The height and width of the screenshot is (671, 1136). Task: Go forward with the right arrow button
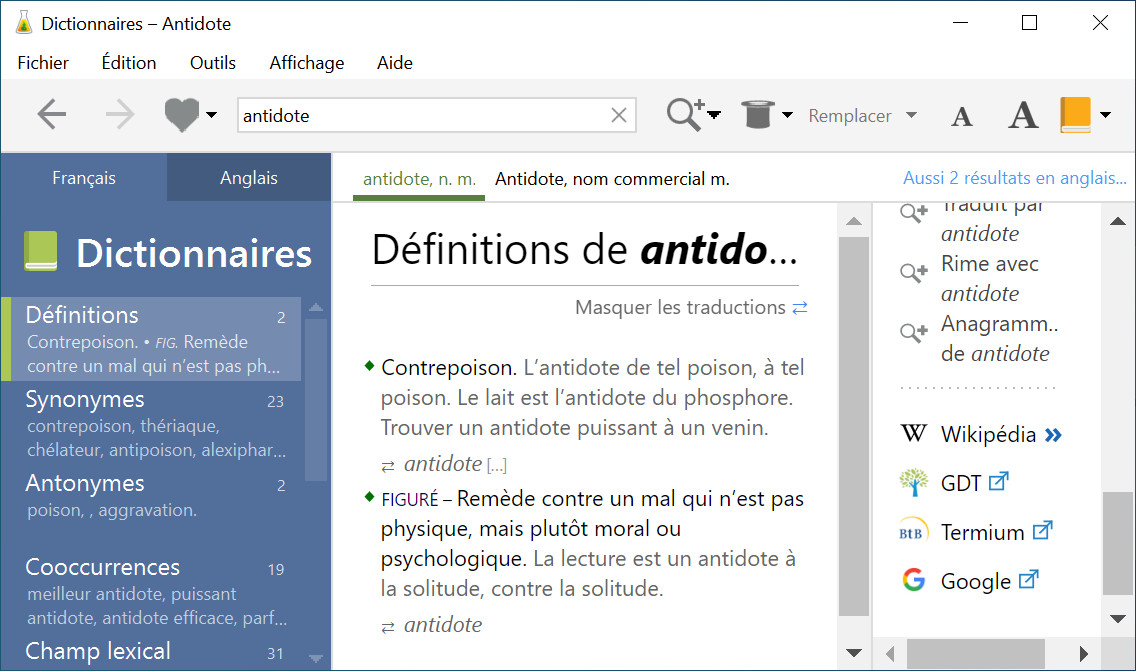point(120,114)
